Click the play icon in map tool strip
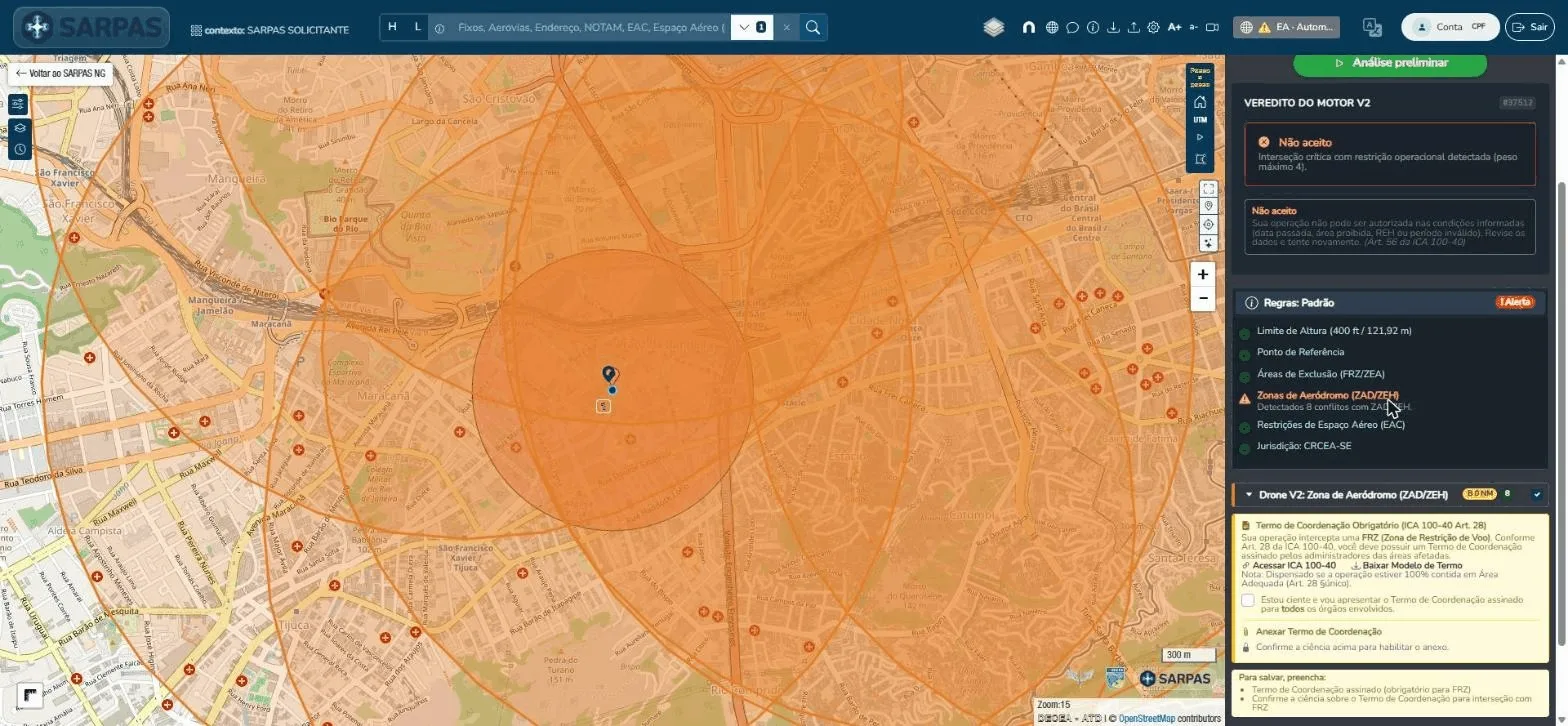Screen dimensions: 1568x726 [1200, 138]
